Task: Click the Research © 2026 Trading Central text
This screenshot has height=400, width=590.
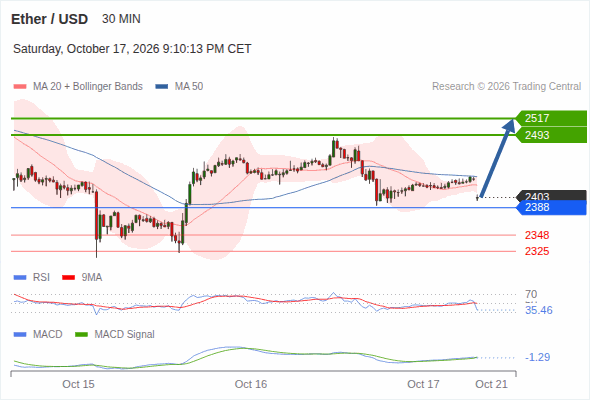Action: (506, 87)
